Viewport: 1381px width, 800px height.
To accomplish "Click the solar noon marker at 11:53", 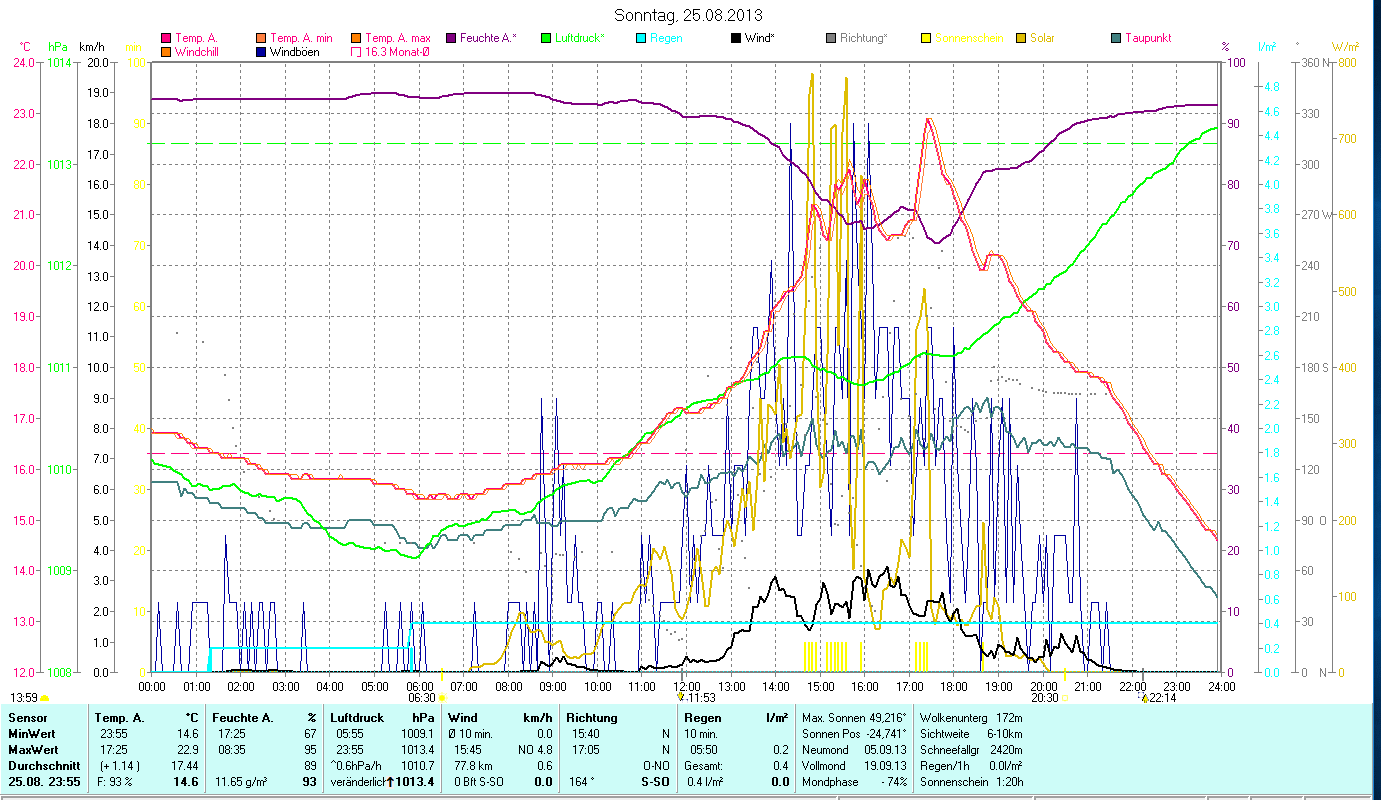I will coord(680,697).
